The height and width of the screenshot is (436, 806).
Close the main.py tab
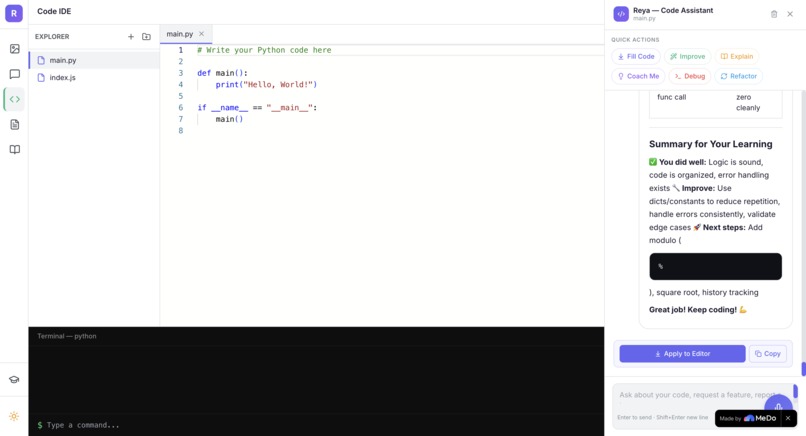pyautogui.click(x=202, y=34)
